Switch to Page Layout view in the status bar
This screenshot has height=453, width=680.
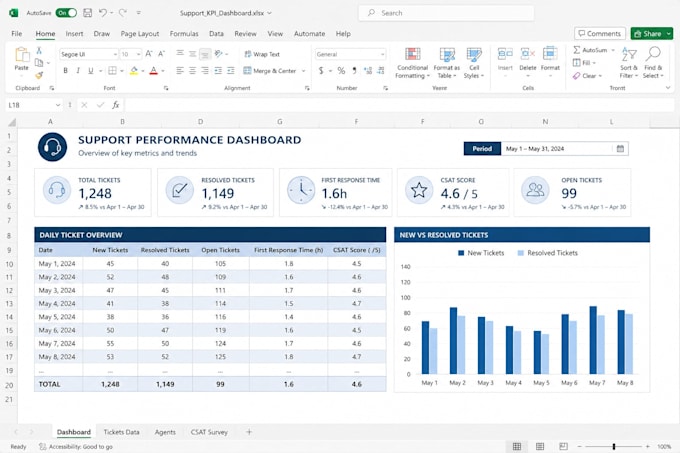540,446
